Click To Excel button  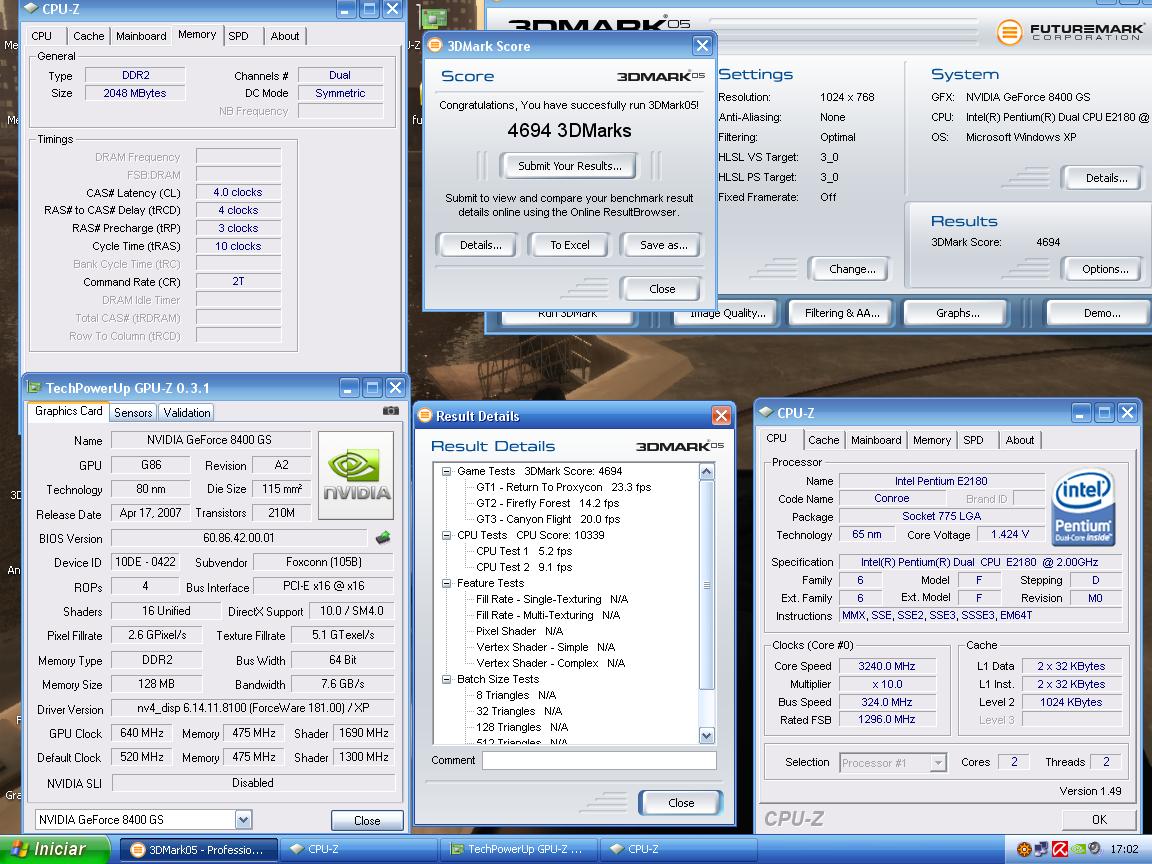569,245
